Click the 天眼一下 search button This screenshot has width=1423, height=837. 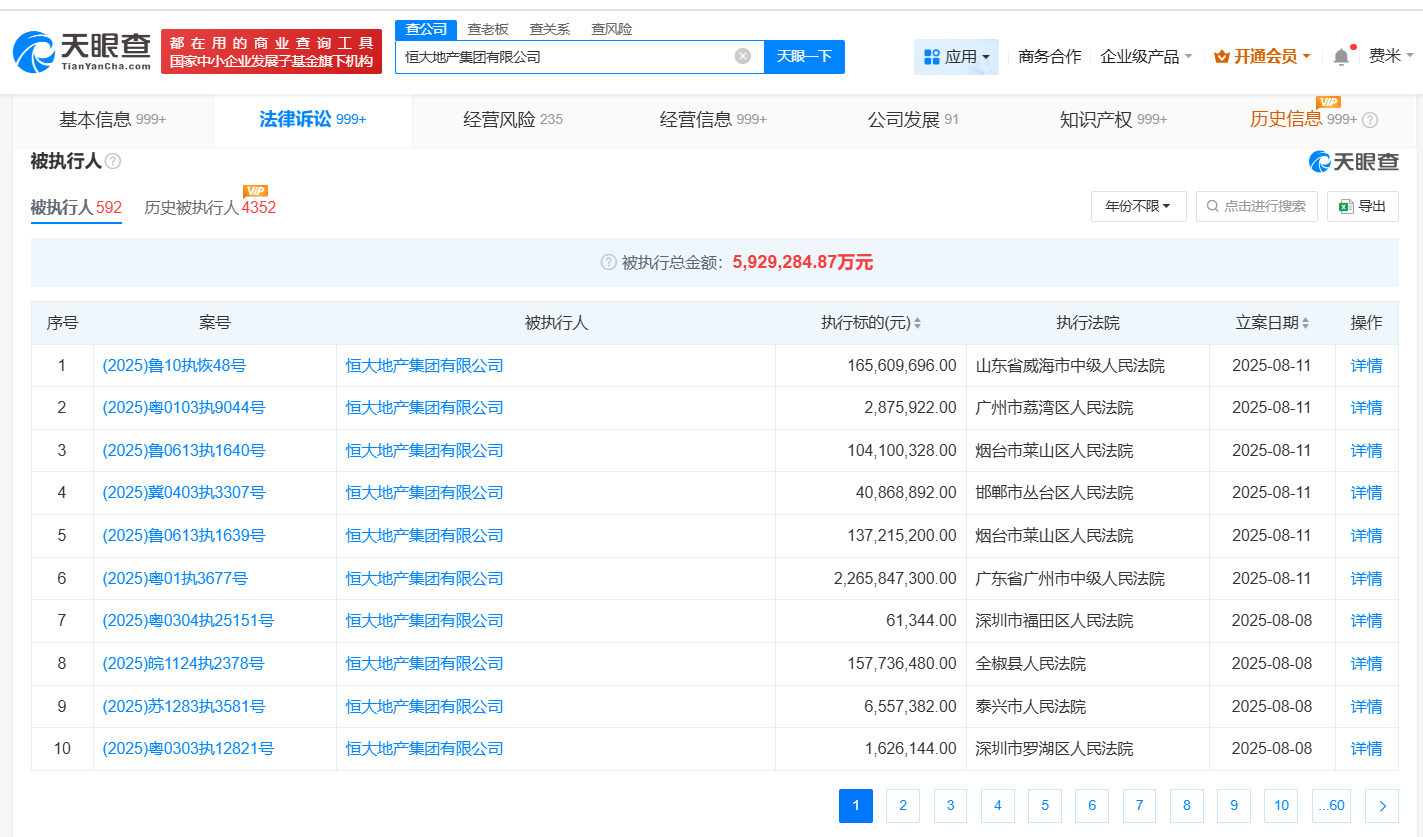(x=805, y=57)
